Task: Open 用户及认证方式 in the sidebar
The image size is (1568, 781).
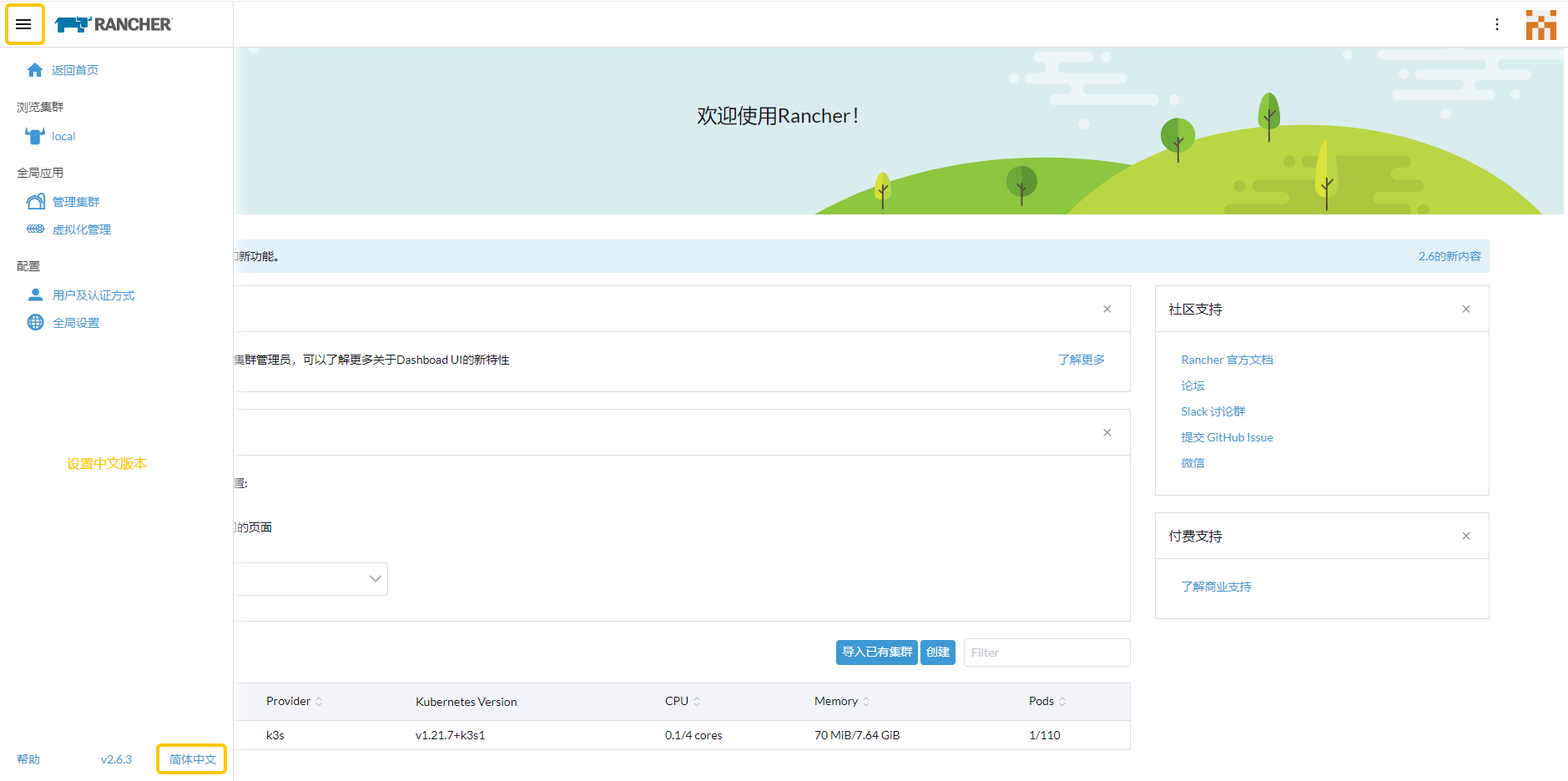Action: (93, 295)
